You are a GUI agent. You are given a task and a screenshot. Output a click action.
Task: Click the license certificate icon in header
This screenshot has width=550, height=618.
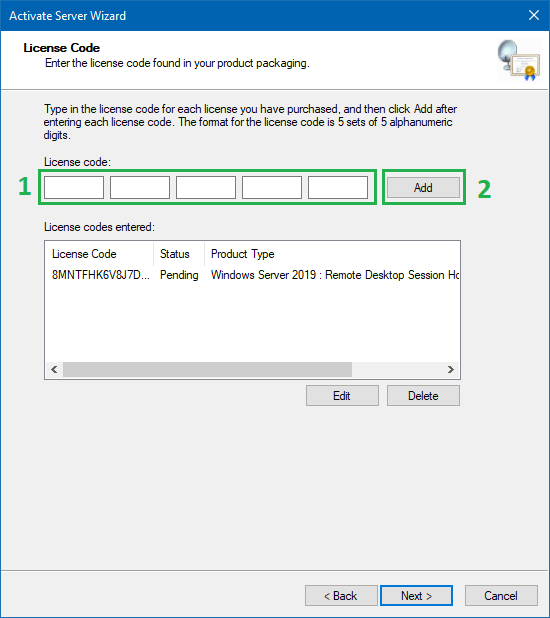coord(518,60)
